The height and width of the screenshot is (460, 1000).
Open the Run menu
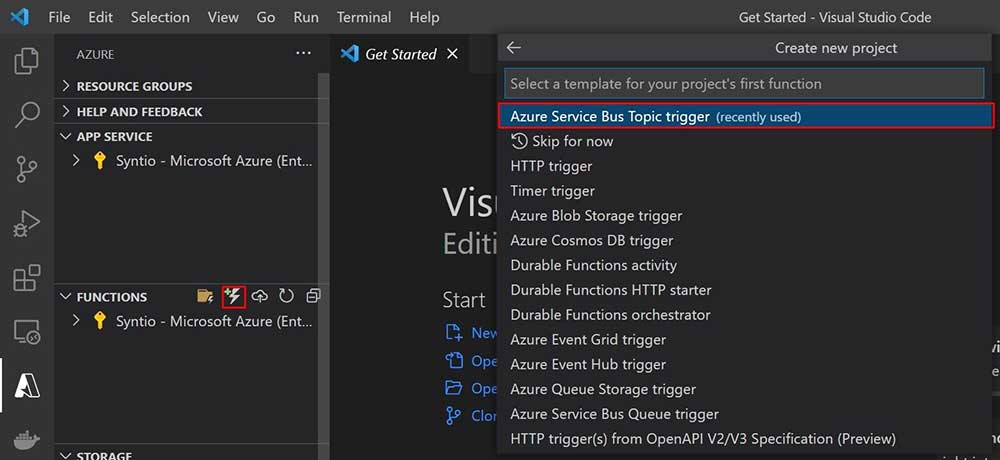(x=306, y=17)
